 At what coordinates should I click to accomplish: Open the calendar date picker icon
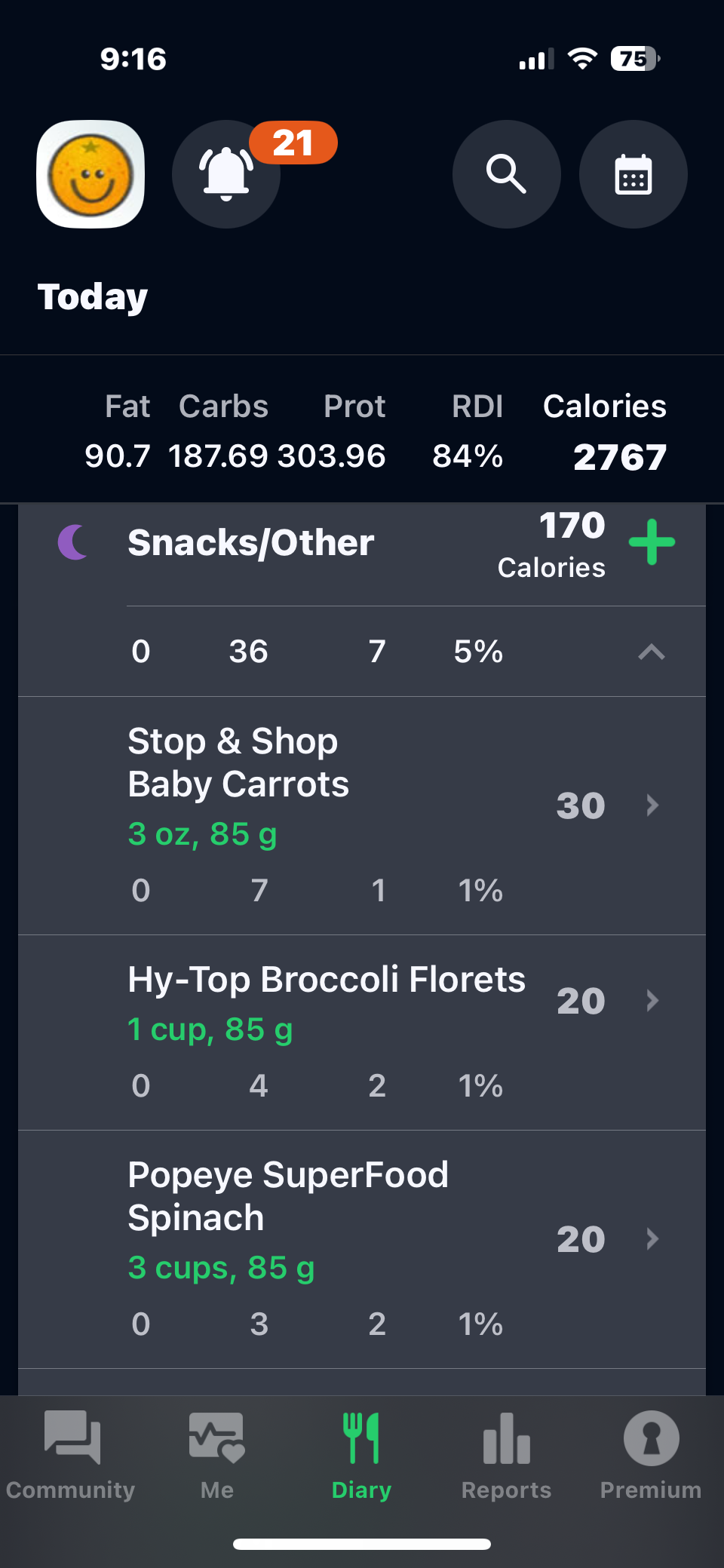point(633,174)
